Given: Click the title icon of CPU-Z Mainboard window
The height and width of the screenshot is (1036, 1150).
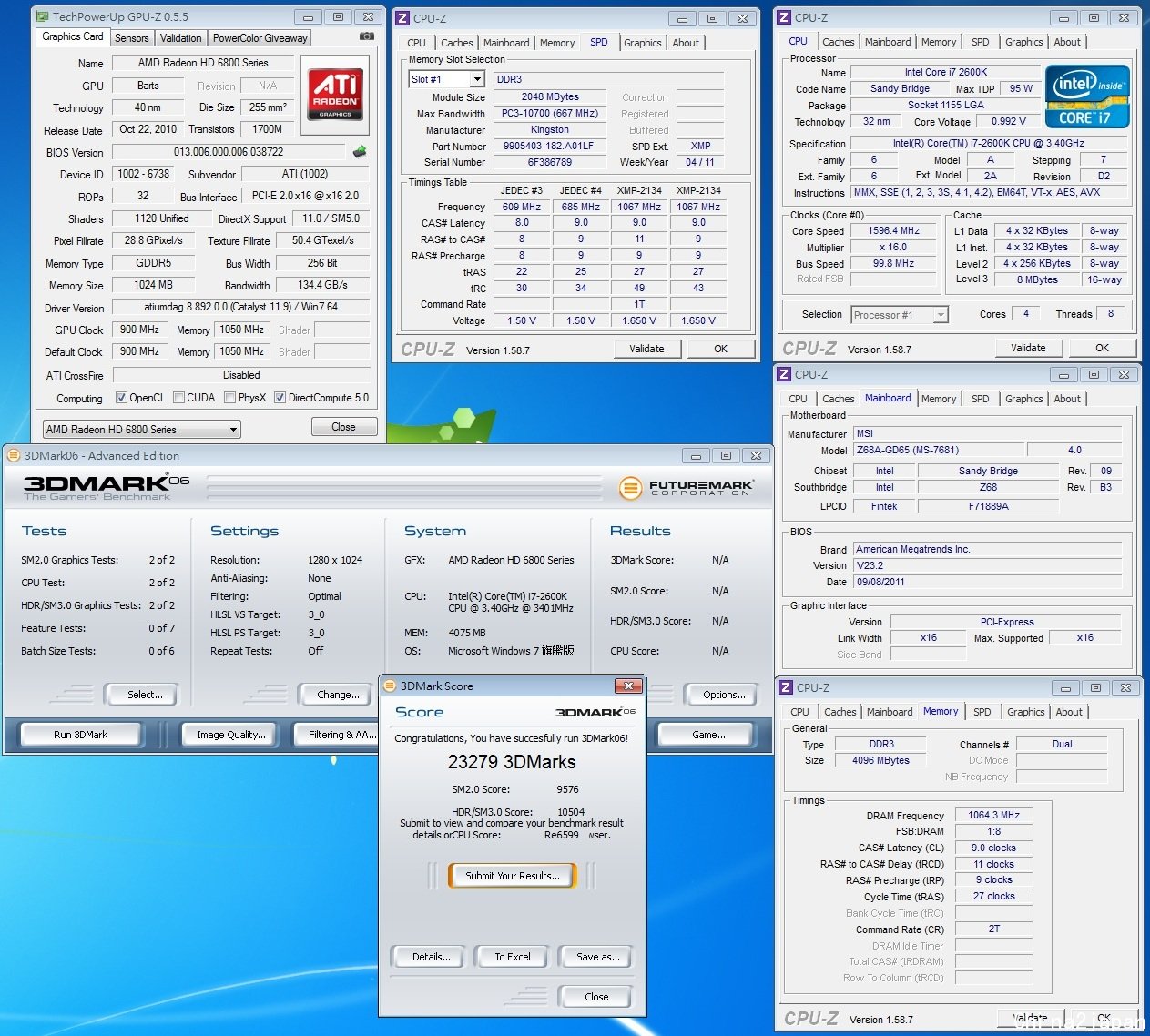Looking at the screenshot, I should click(x=784, y=374).
